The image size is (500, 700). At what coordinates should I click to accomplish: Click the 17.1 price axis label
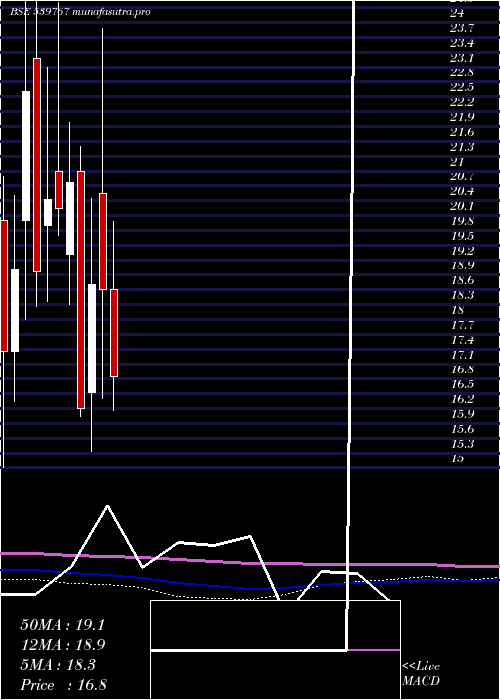tap(462, 355)
